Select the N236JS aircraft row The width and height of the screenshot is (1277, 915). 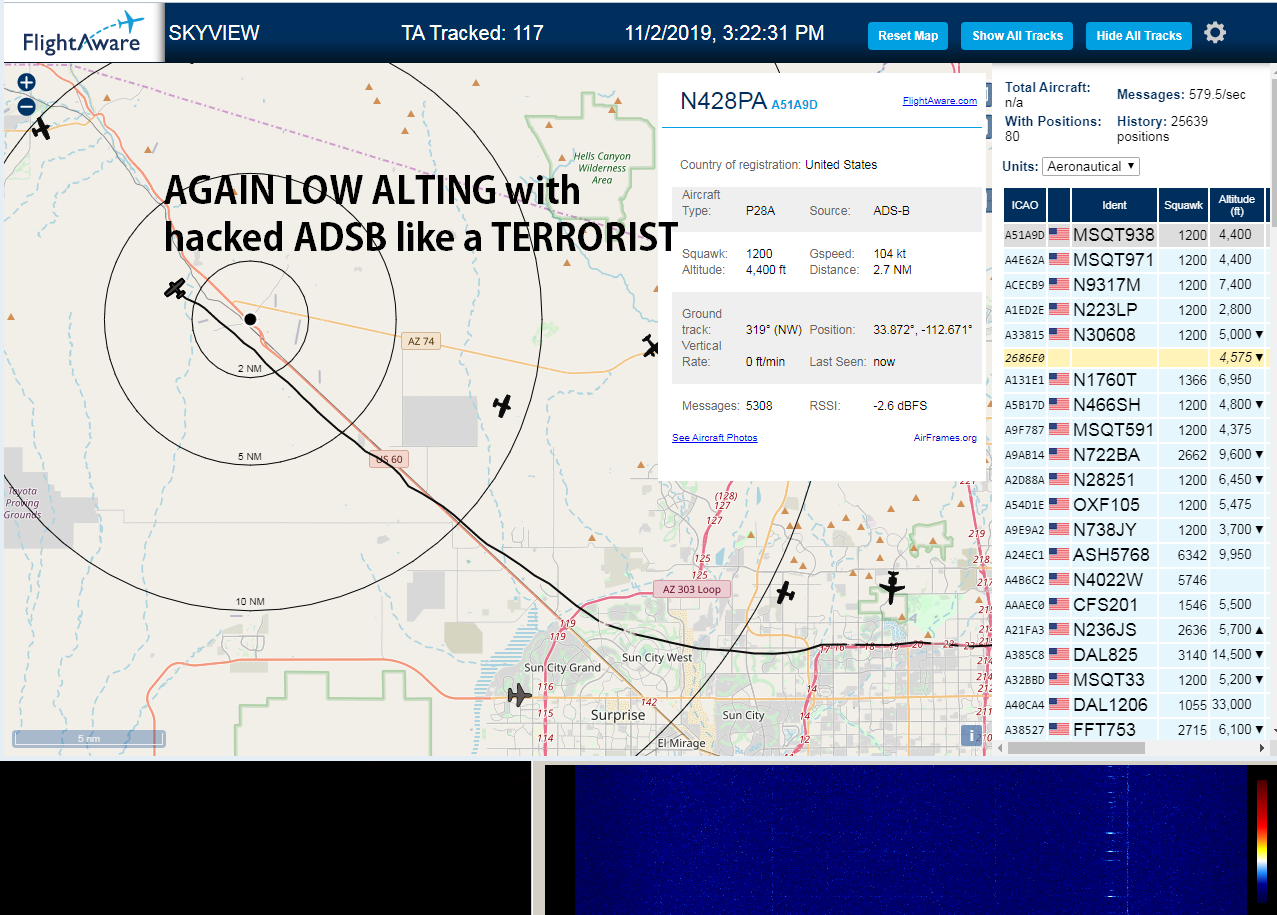(1136, 630)
